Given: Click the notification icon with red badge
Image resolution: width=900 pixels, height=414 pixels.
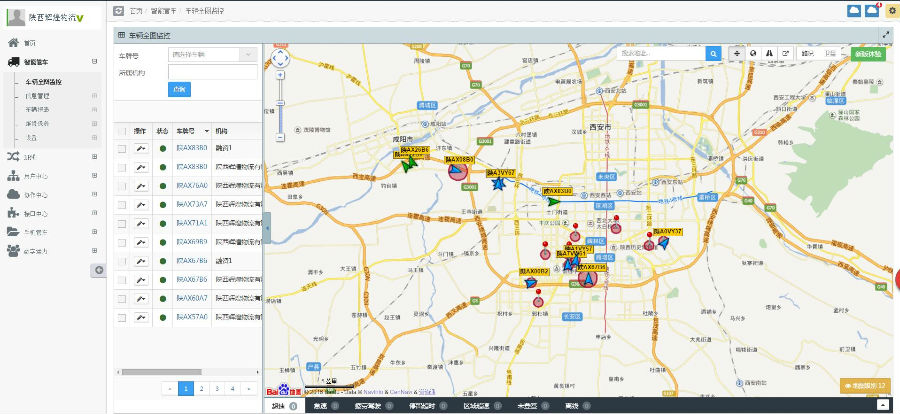Looking at the screenshot, I should 872,10.
